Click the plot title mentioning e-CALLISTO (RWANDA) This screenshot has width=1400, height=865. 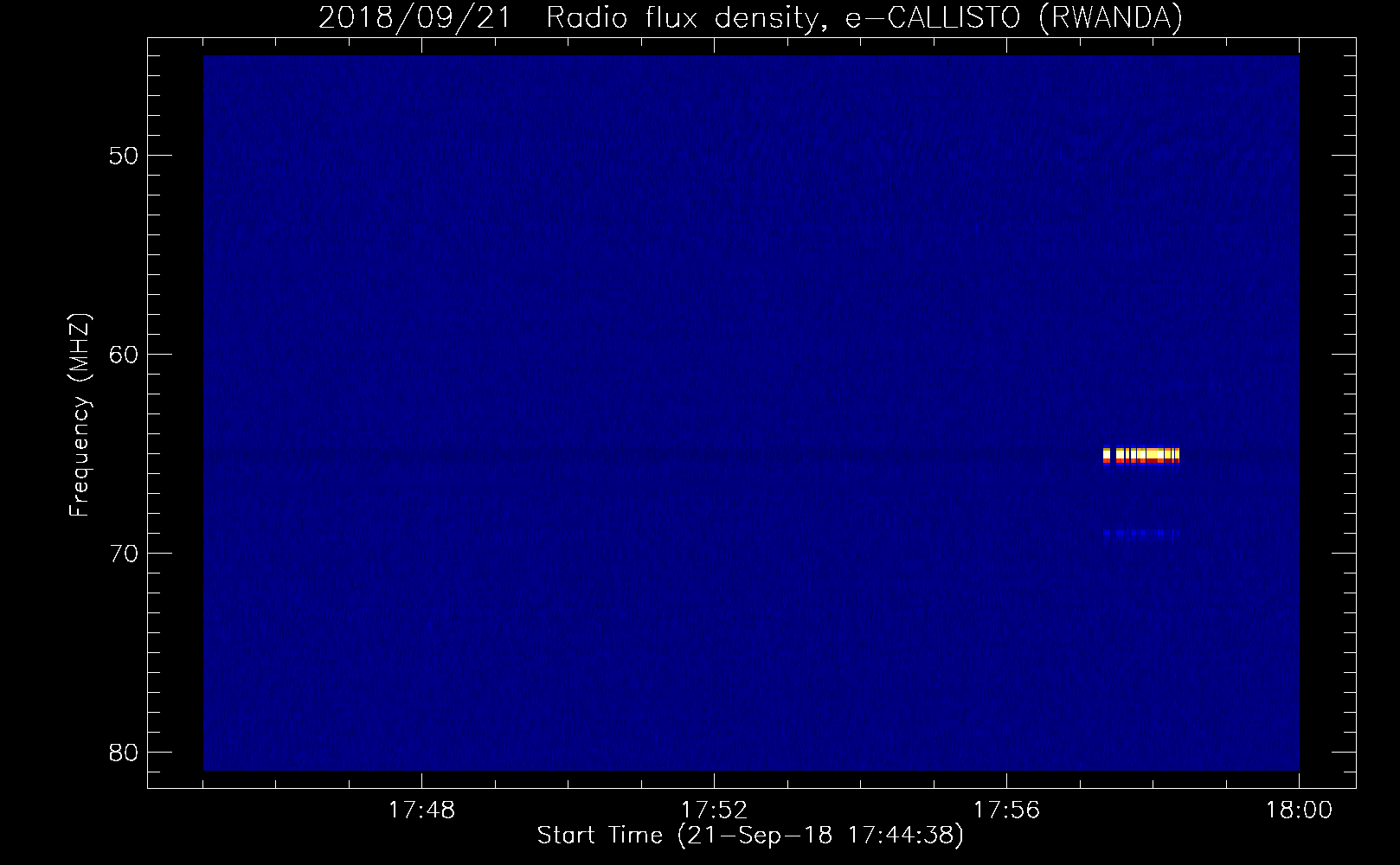750,17
